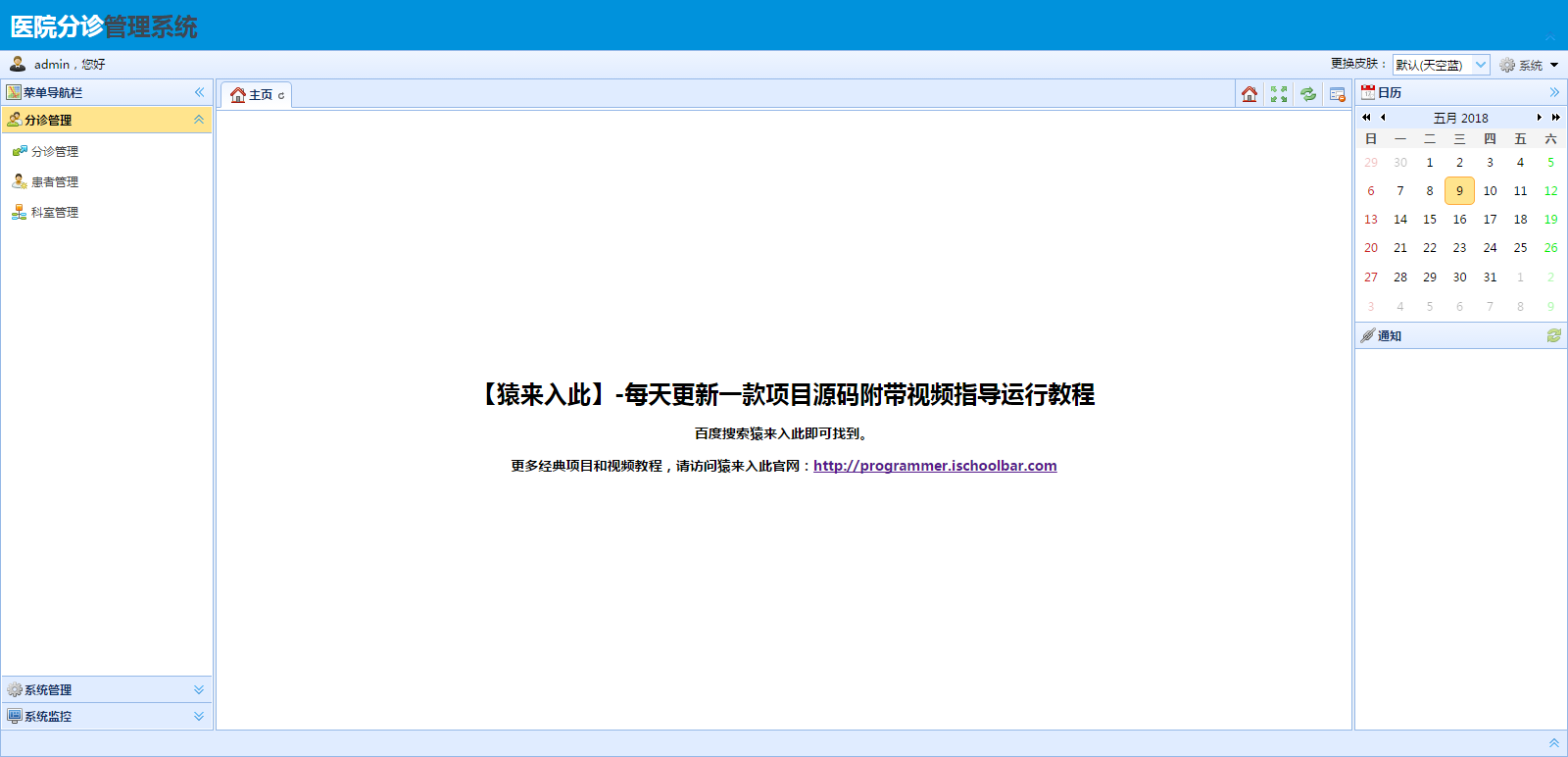This screenshot has height=757, width=1568.
Task: Click the close-tabs window icon in tab toolbar
Action: [1338, 94]
